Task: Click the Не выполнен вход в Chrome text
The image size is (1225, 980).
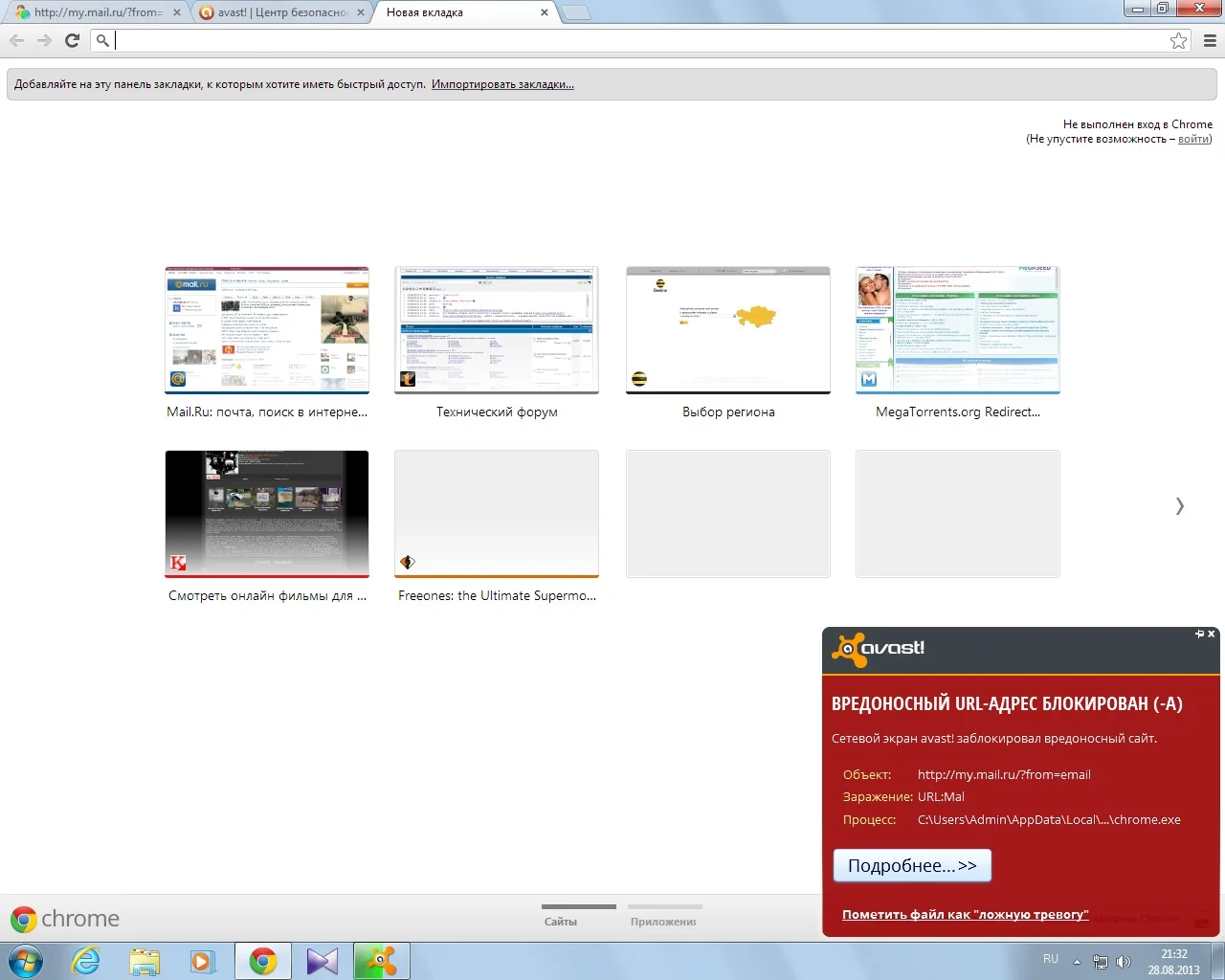Action: tap(1138, 124)
